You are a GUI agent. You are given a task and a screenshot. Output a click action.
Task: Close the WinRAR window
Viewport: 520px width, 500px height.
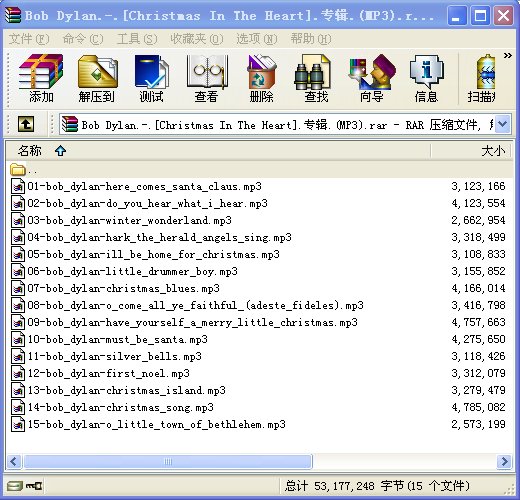coord(503,15)
